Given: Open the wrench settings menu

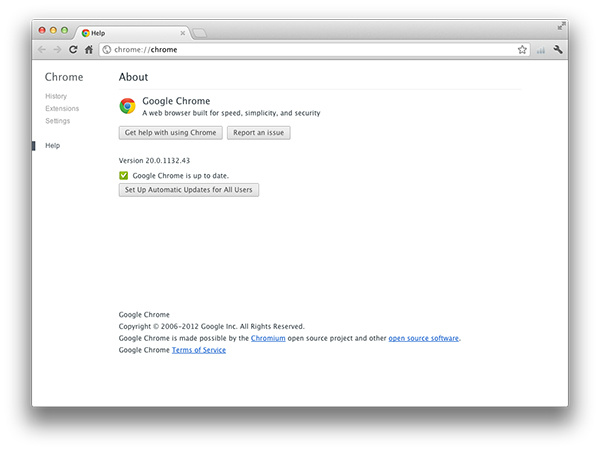Looking at the screenshot, I should (x=558, y=49).
